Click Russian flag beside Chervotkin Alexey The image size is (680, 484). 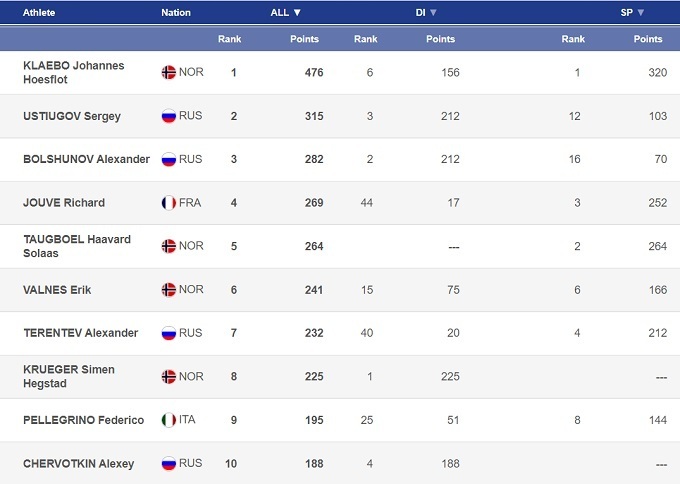tap(168, 463)
